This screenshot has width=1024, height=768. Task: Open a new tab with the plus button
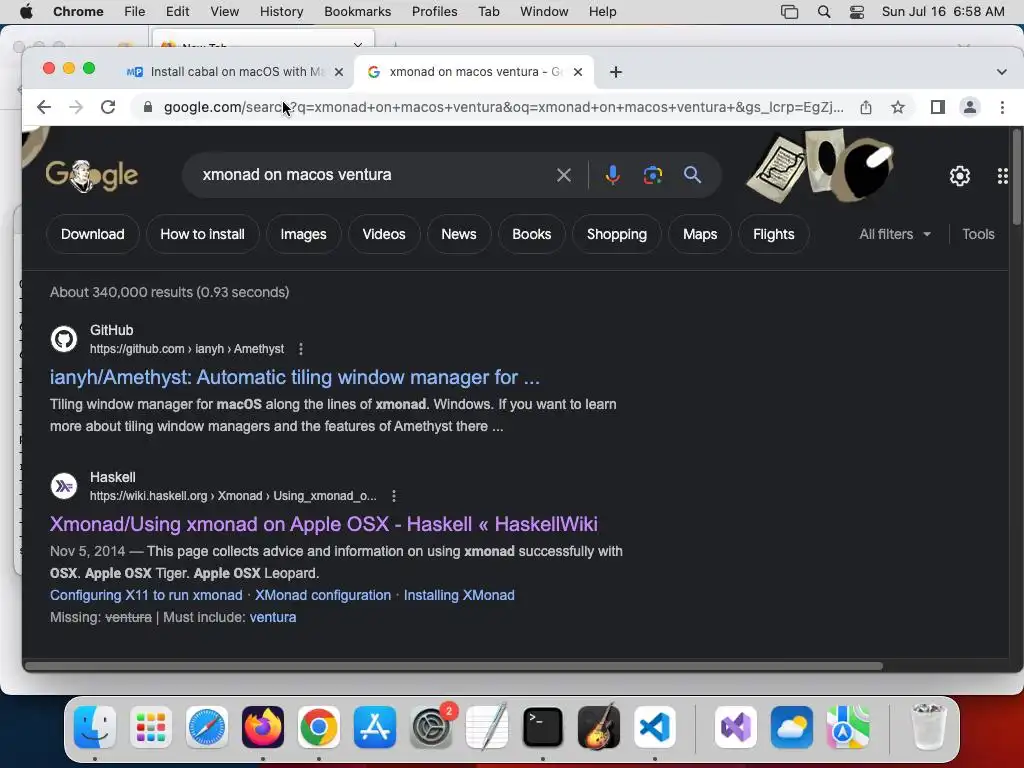pos(616,72)
